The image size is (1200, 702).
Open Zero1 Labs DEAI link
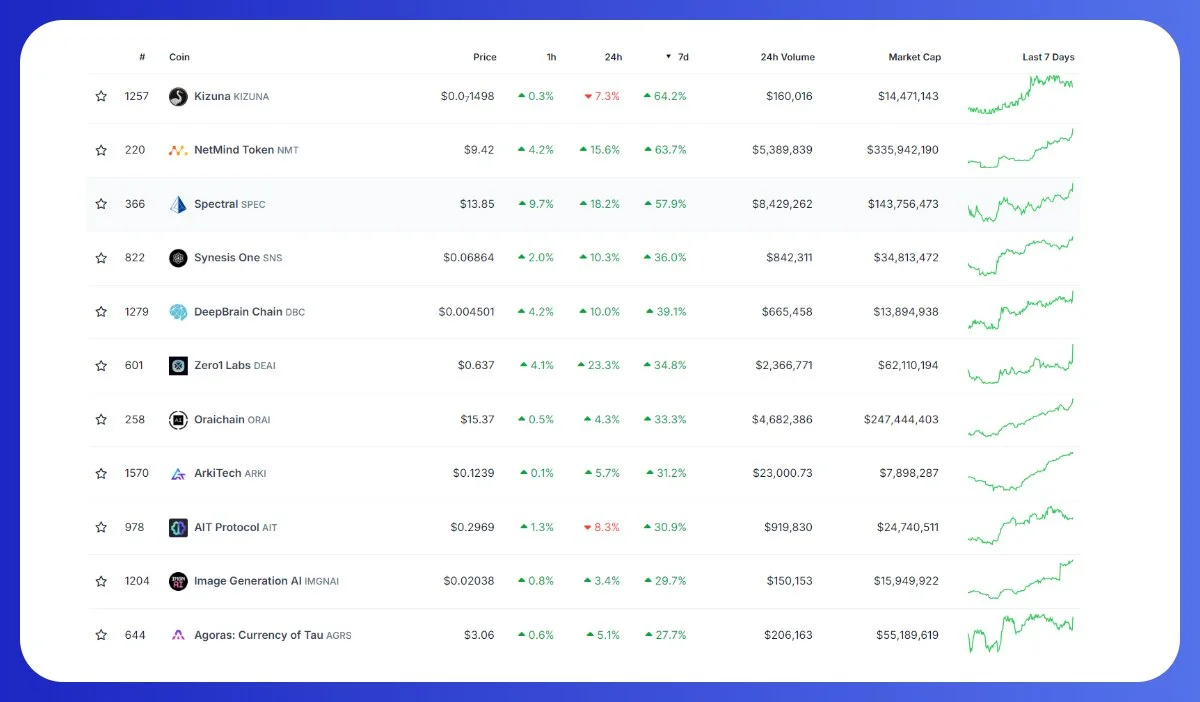pos(235,366)
